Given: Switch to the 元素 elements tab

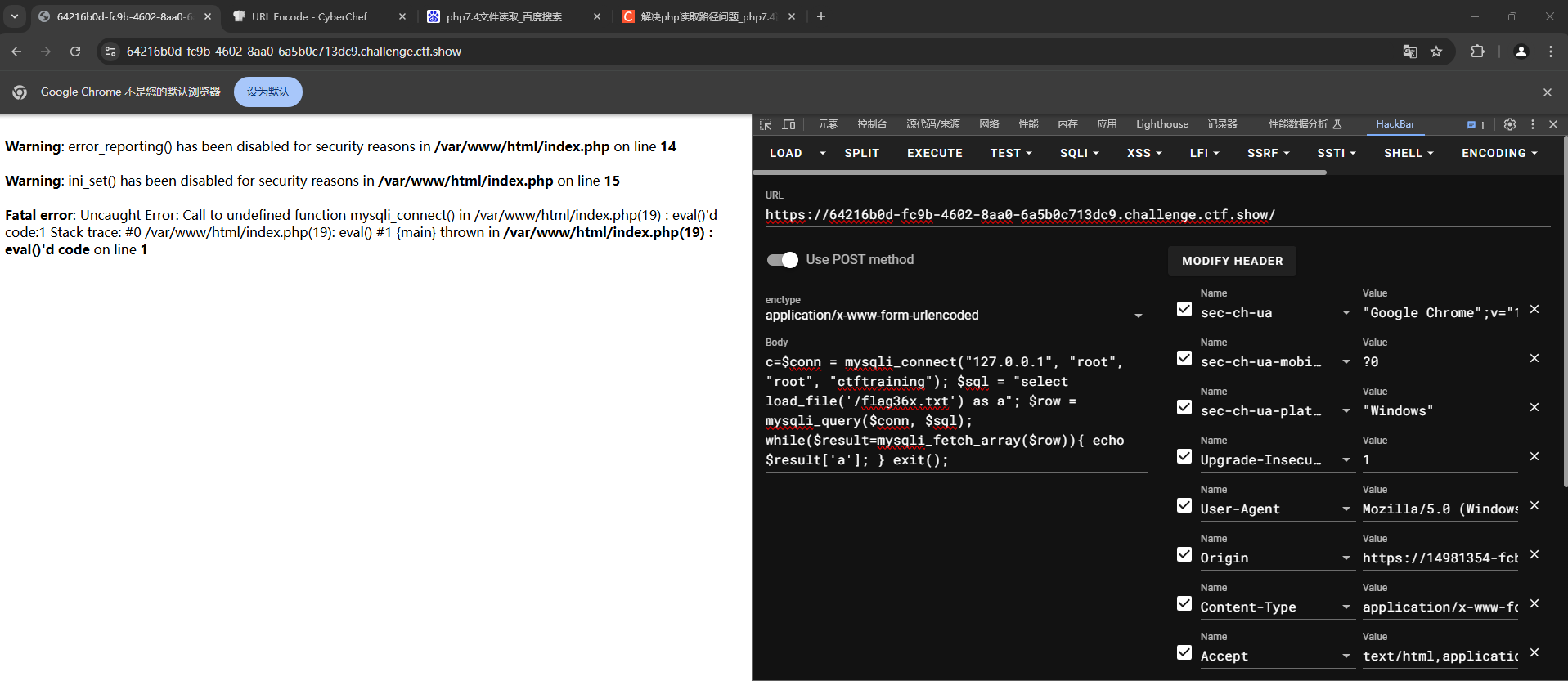Looking at the screenshot, I should [828, 124].
